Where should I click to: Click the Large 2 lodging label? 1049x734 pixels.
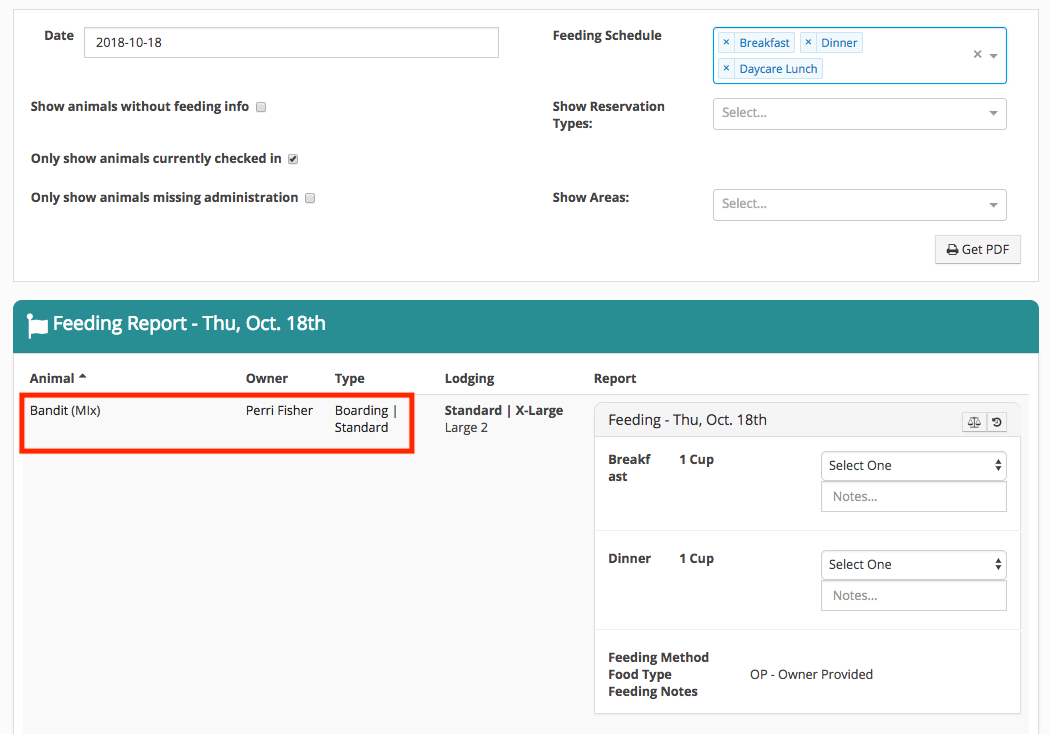point(466,428)
